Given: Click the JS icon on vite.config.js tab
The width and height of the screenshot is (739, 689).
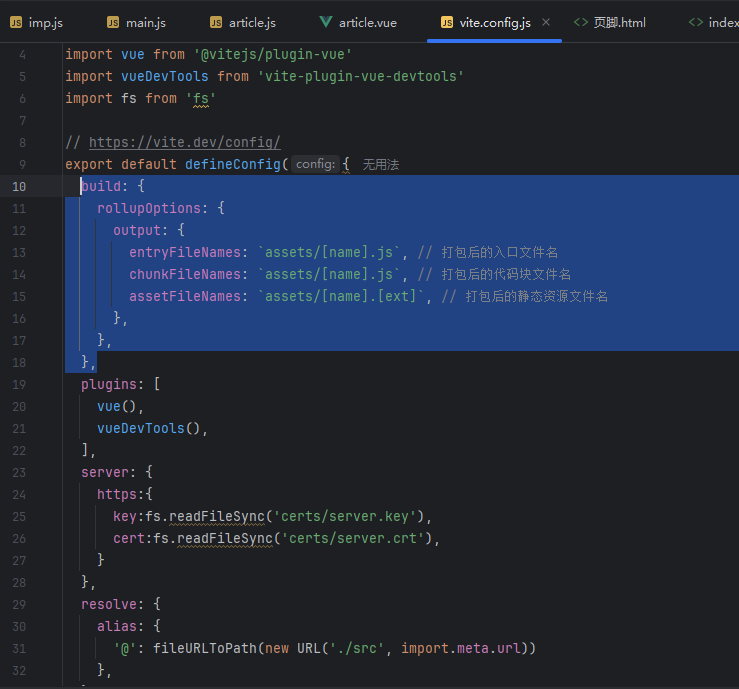Looking at the screenshot, I should pyautogui.click(x=447, y=23).
